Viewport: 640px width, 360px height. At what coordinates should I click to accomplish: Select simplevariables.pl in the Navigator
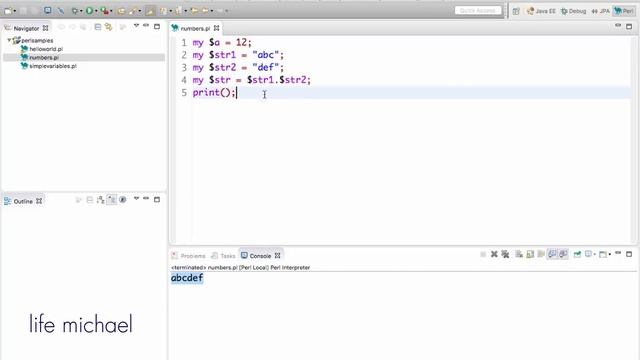pyautogui.click(x=49, y=66)
